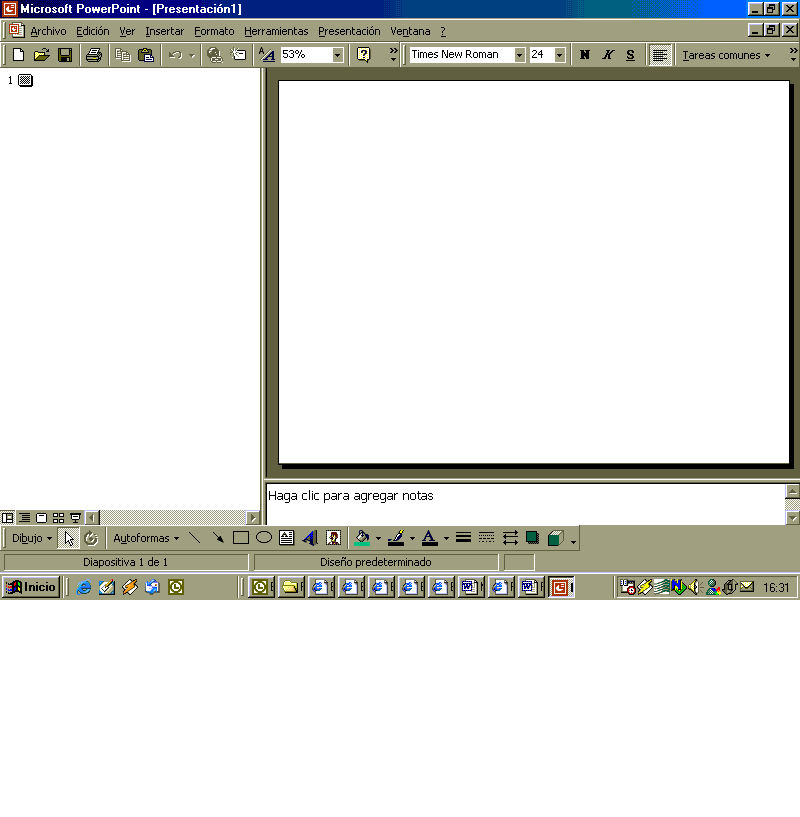This screenshot has width=800, height=817.
Task: Start Slide Show with view button
Action: click(75, 518)
